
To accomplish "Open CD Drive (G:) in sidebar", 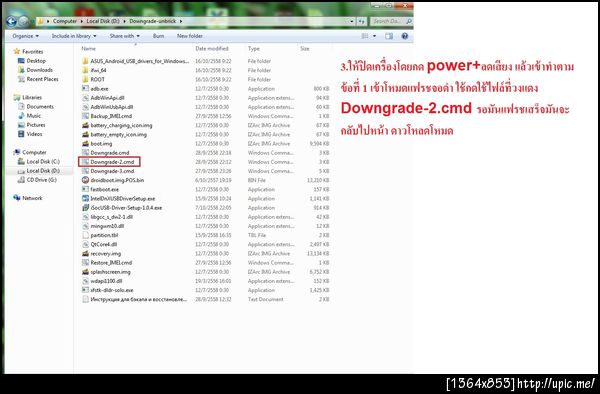I will point(41,180).
